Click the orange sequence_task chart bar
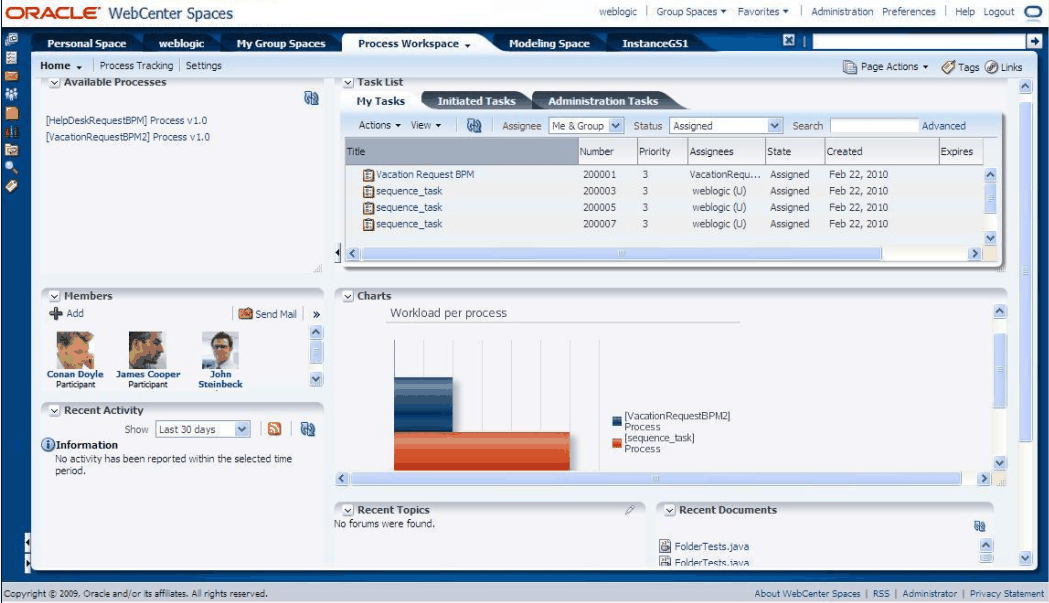This screenshot has width=1049, height=603. pyautogui.click(x=482, y=451)
